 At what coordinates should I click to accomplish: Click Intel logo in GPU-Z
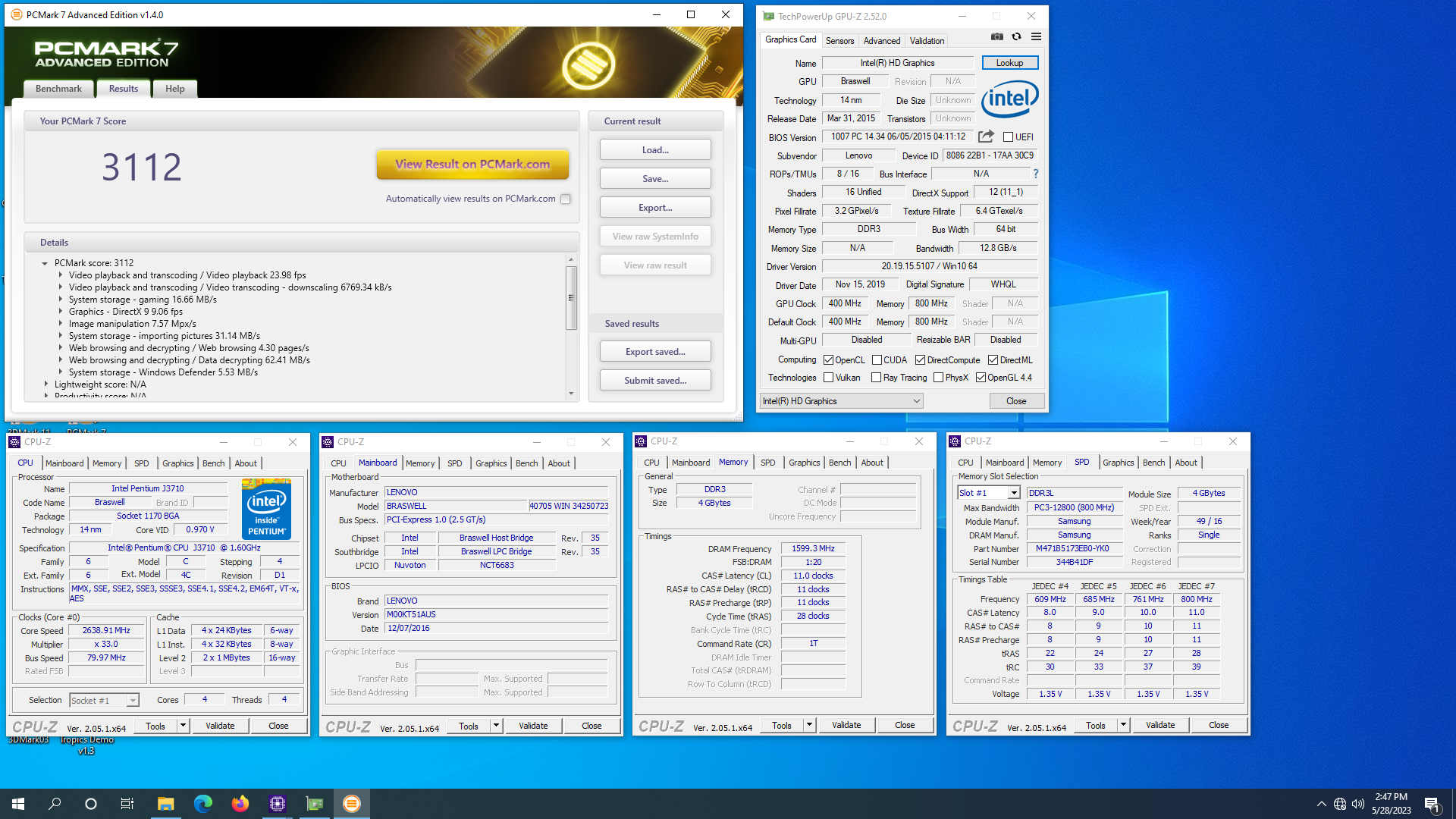(x=1010, y=100)
